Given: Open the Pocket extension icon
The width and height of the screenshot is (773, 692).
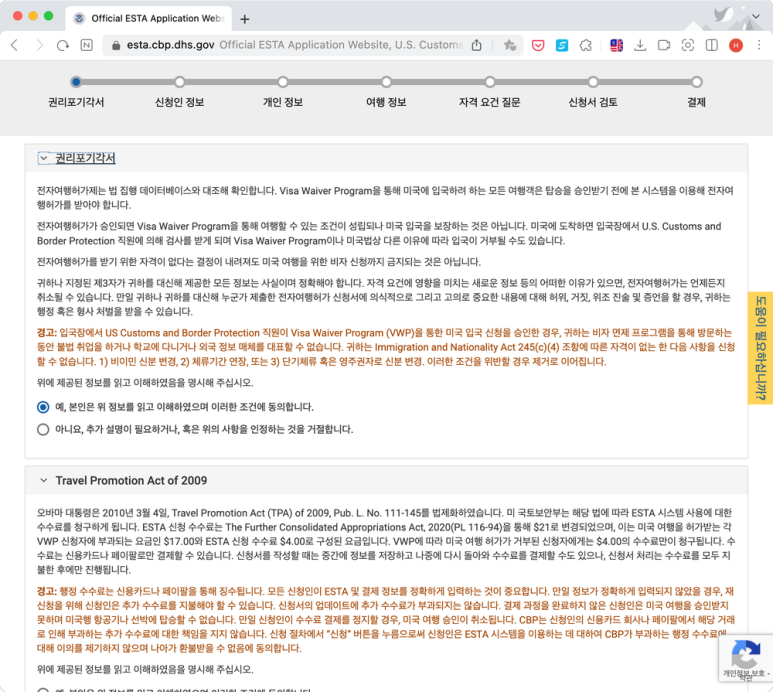Looking at the screenshot, I should click(538, 45).
